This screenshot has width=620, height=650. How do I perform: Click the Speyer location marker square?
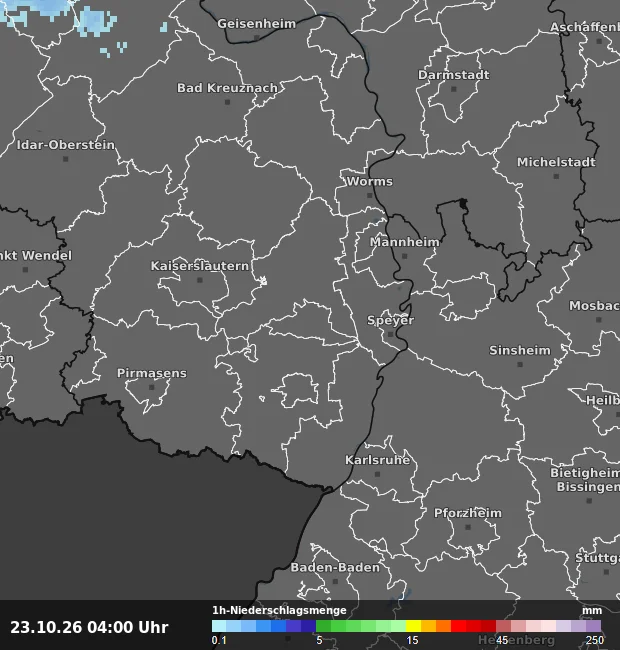click(x=390, y=334)
